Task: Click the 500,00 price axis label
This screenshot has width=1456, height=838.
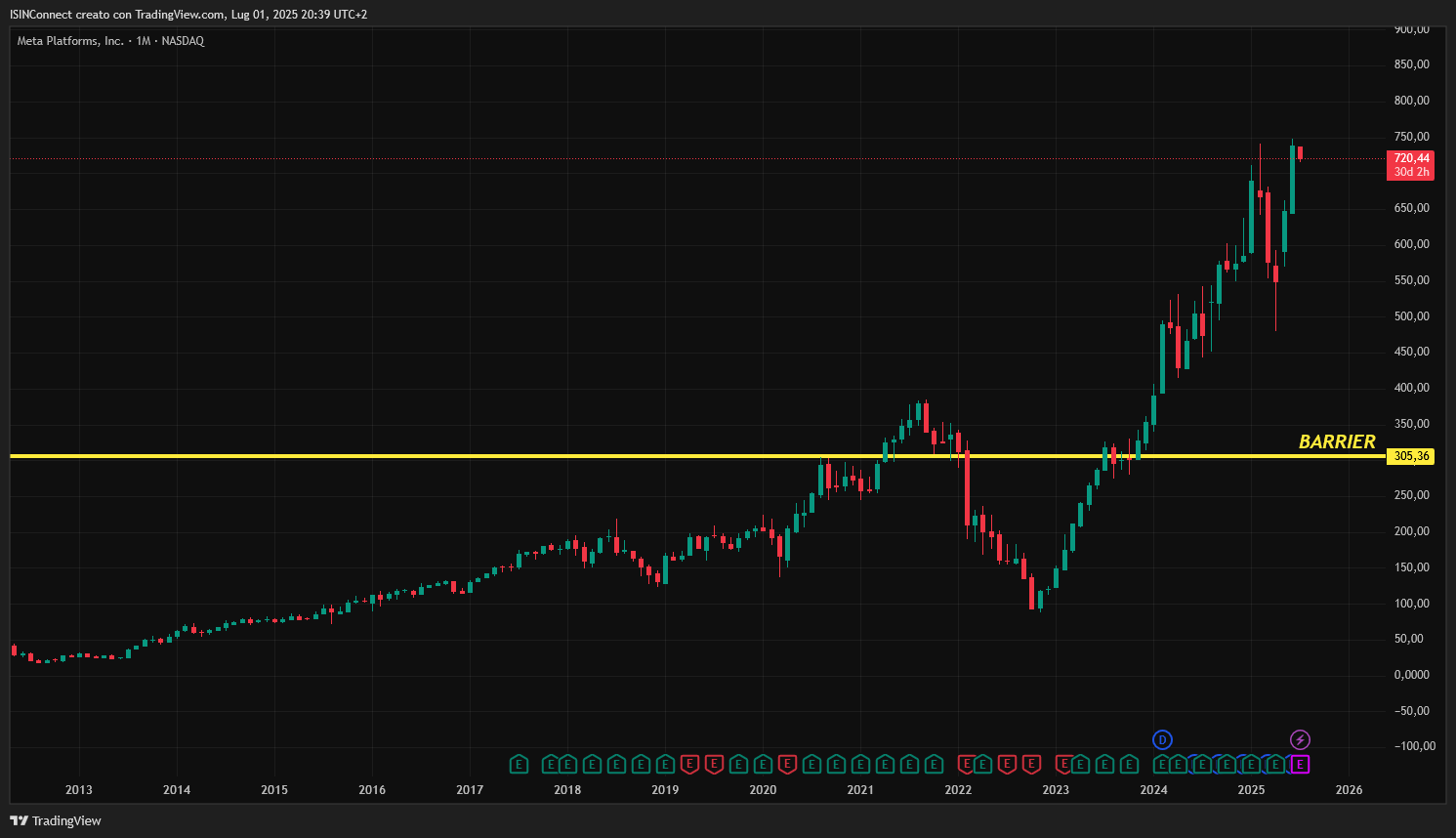Action: point(1412,316)
